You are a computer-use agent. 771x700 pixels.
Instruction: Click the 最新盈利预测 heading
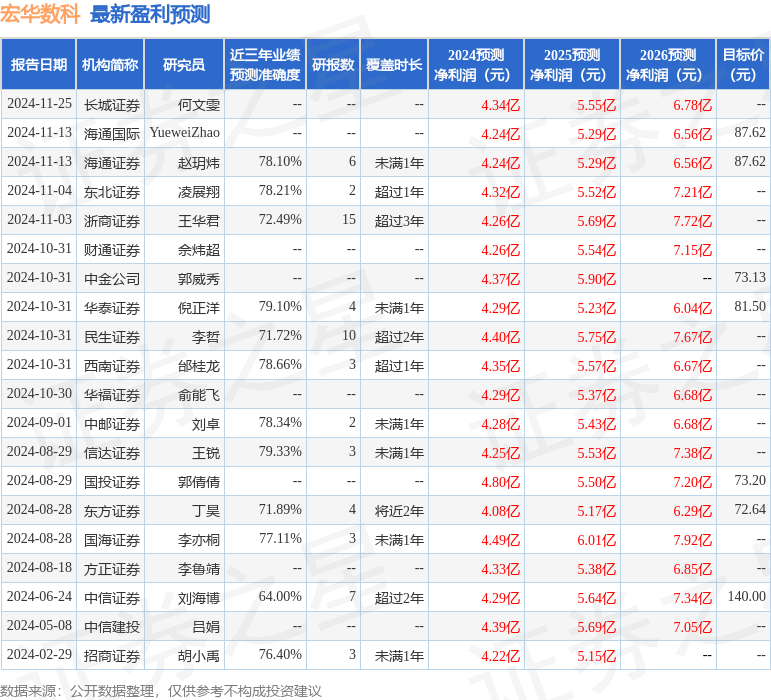click(x=150, y=14)
